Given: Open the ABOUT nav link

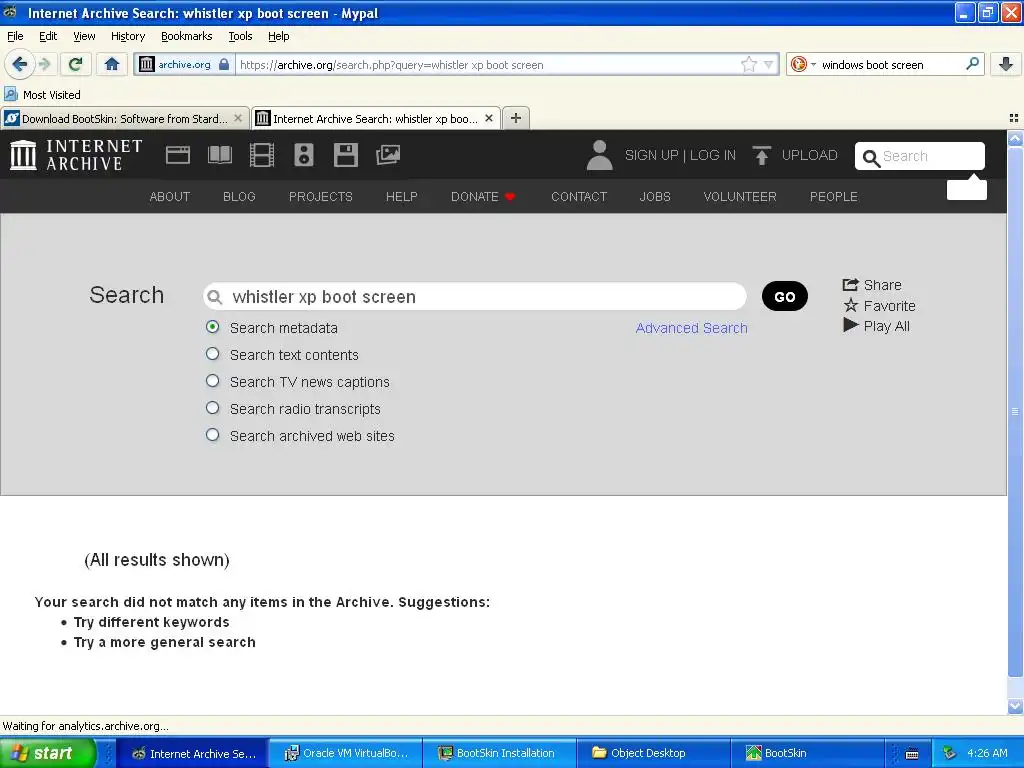Looking at the screenshot, I should coord(170,197).
